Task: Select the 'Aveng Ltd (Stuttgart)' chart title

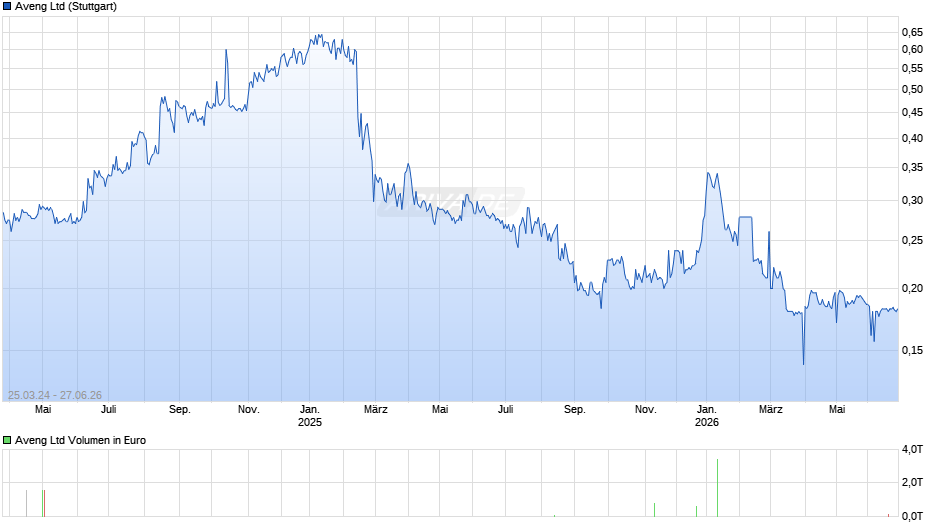Action: [66, 7]
